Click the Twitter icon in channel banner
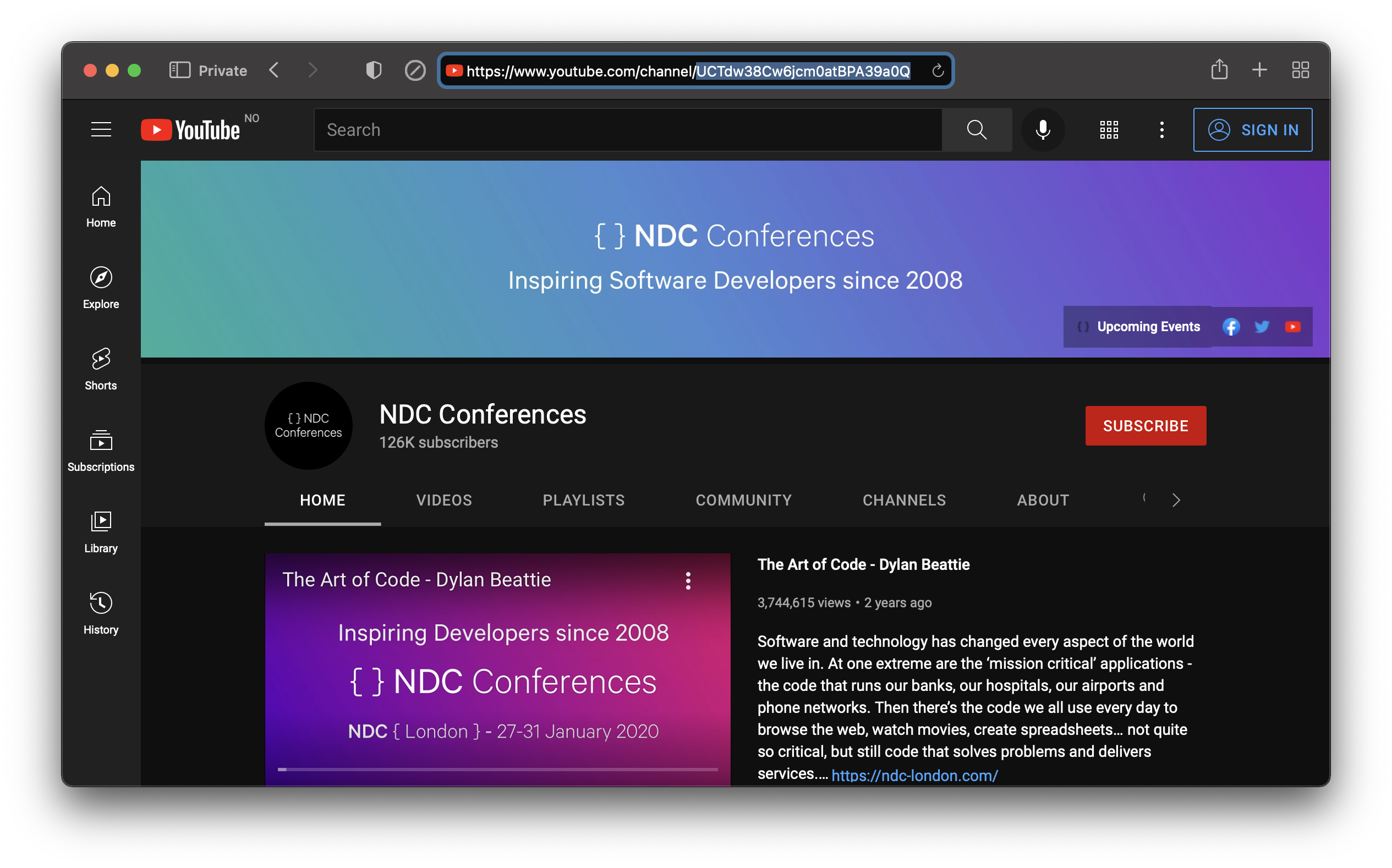 1262,327
